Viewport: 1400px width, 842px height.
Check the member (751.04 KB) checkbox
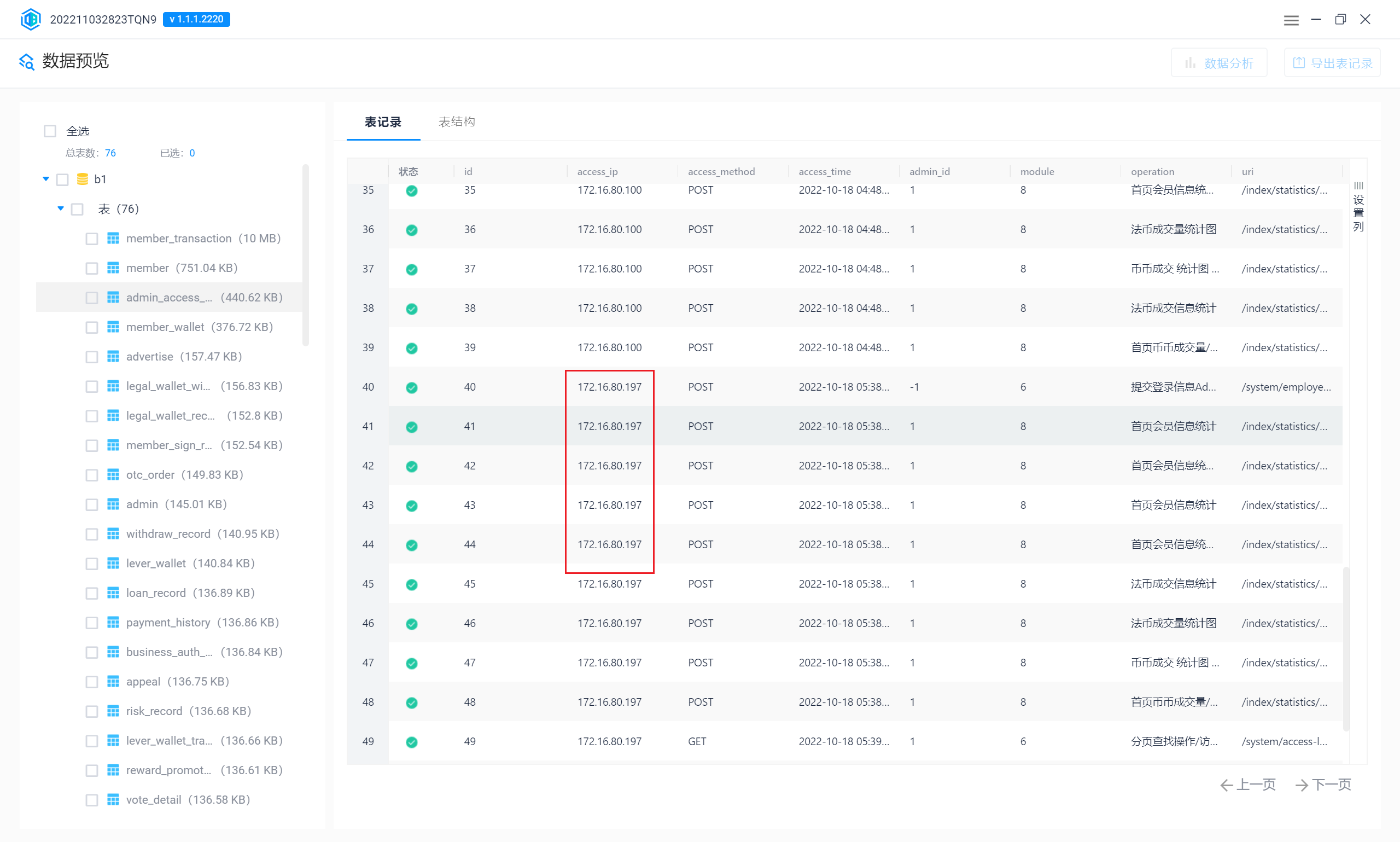[92, 269]
